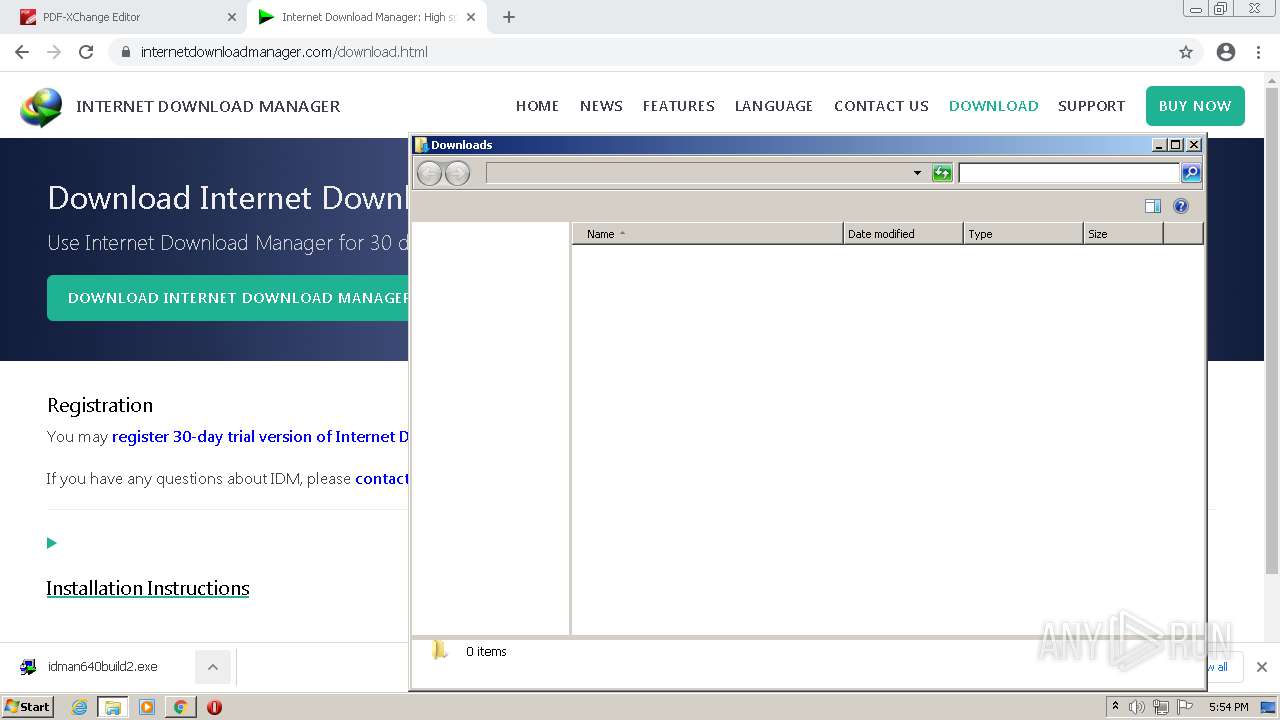This screenshot has height=720, width=1280.
Task: Open the DOWNLOAD nav item
Action: [x=993, y=106]
